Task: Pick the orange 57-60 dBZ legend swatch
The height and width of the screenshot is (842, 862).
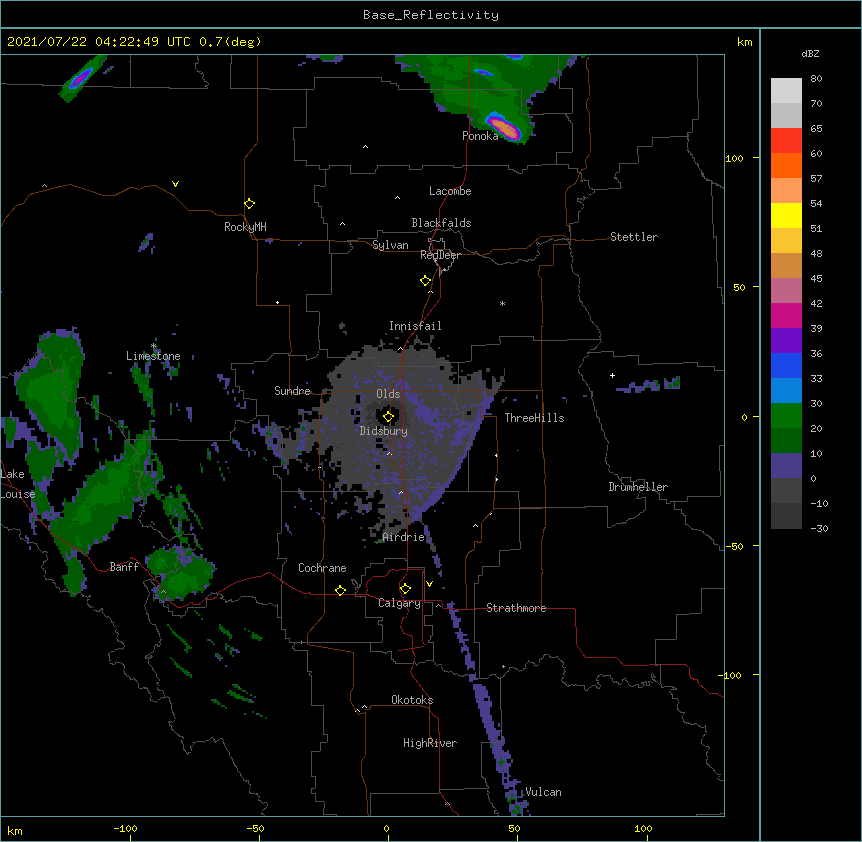Action: [x=786, y=165]
